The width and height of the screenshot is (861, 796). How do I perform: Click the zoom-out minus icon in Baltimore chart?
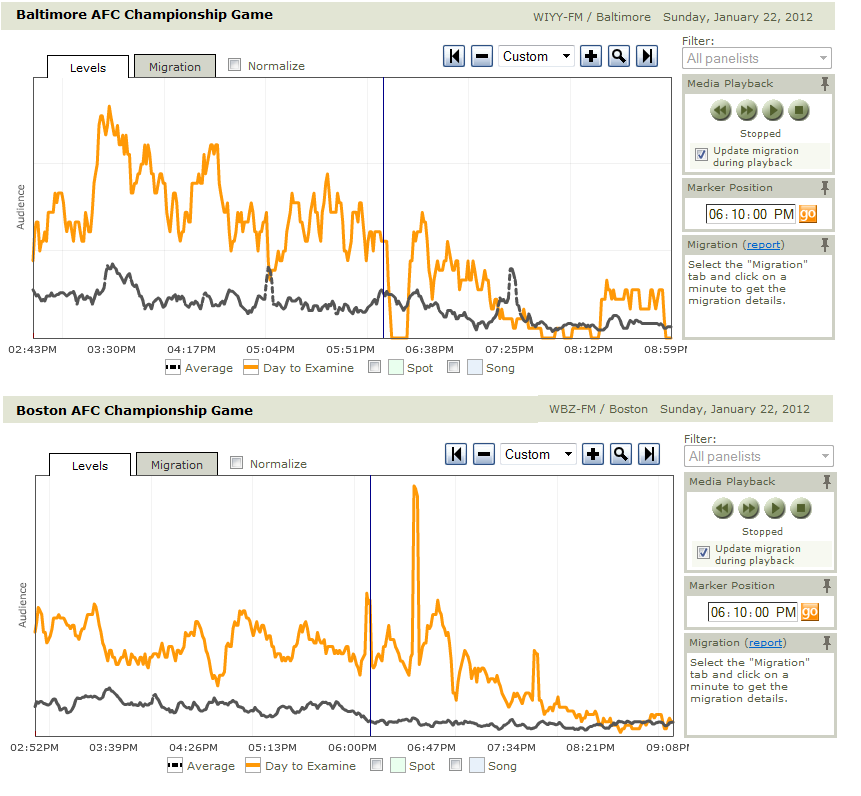pos(482,57)
